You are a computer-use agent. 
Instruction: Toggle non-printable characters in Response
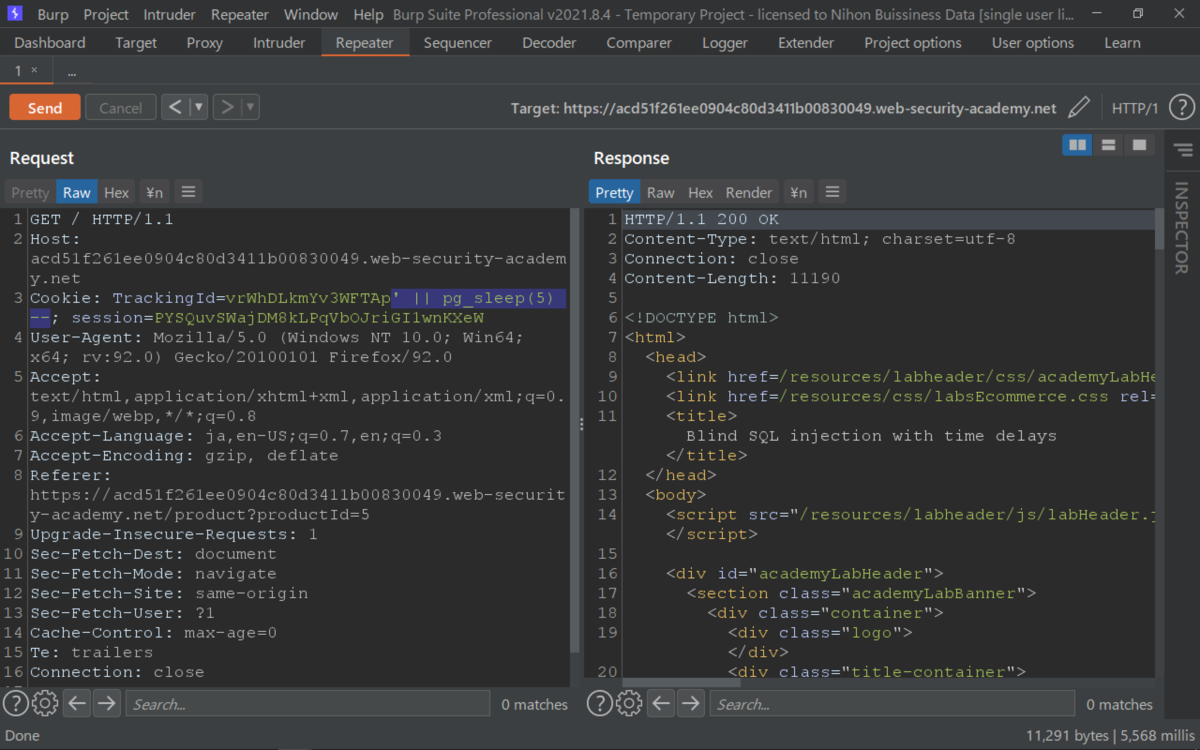tap(798, 192)
